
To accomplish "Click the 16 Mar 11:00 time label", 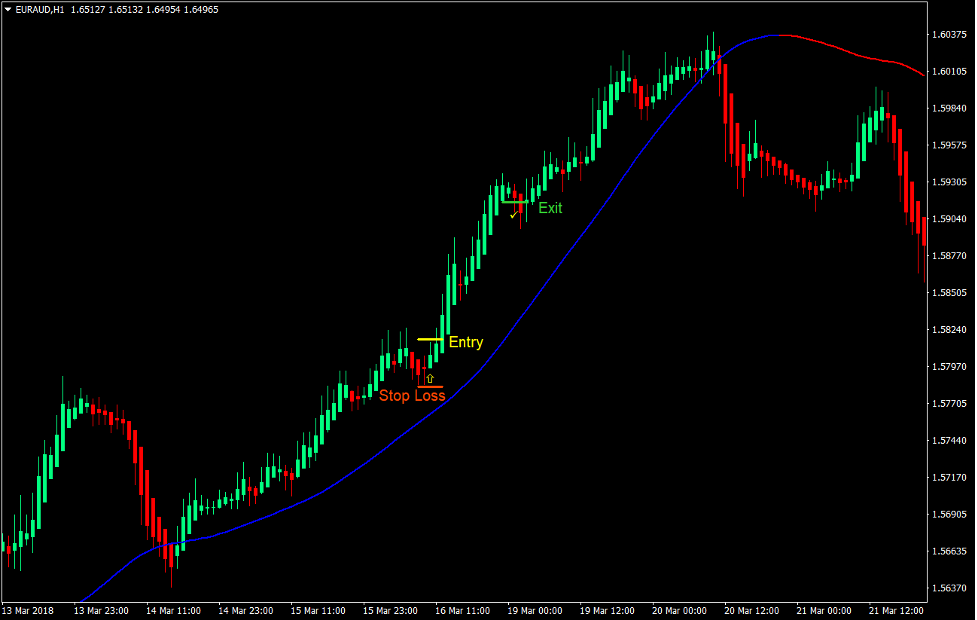I will point(463,610).
